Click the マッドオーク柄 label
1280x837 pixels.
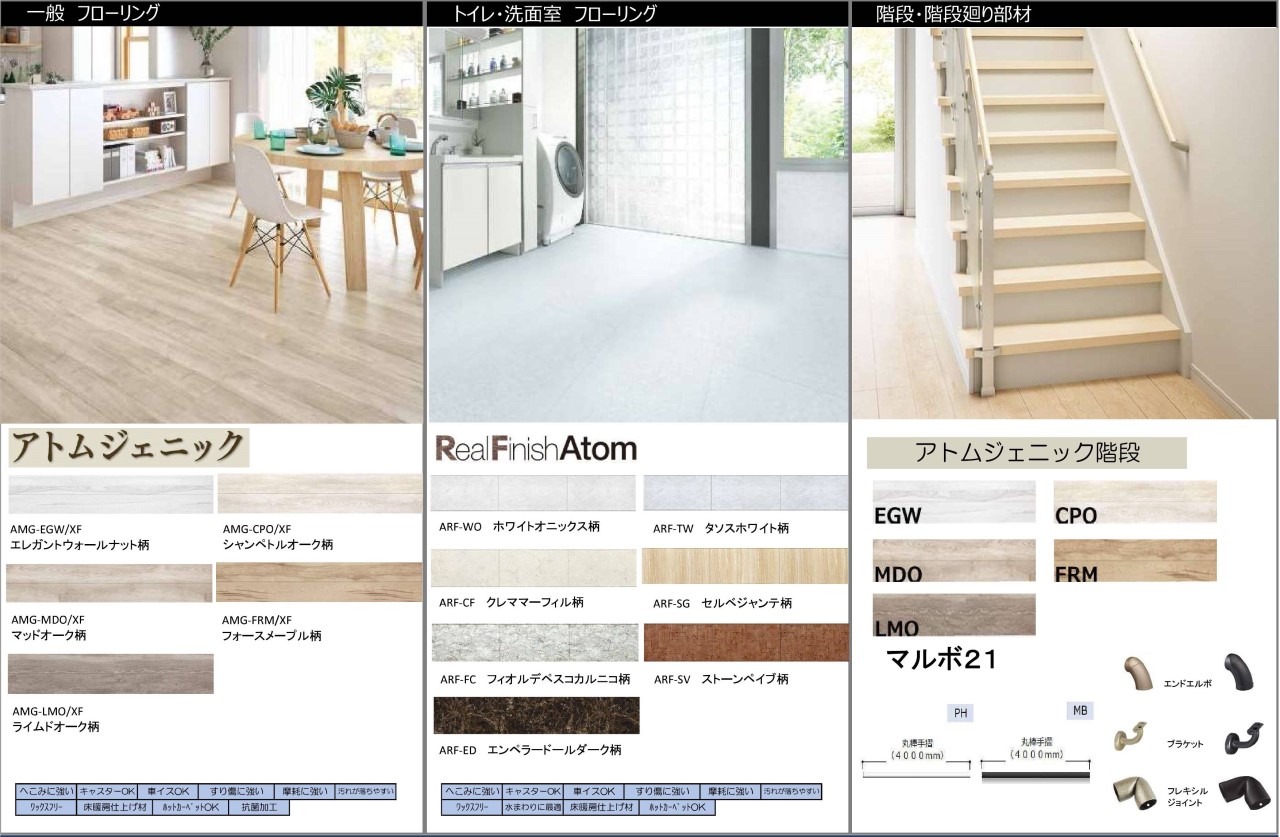click(x=48, y=635)
